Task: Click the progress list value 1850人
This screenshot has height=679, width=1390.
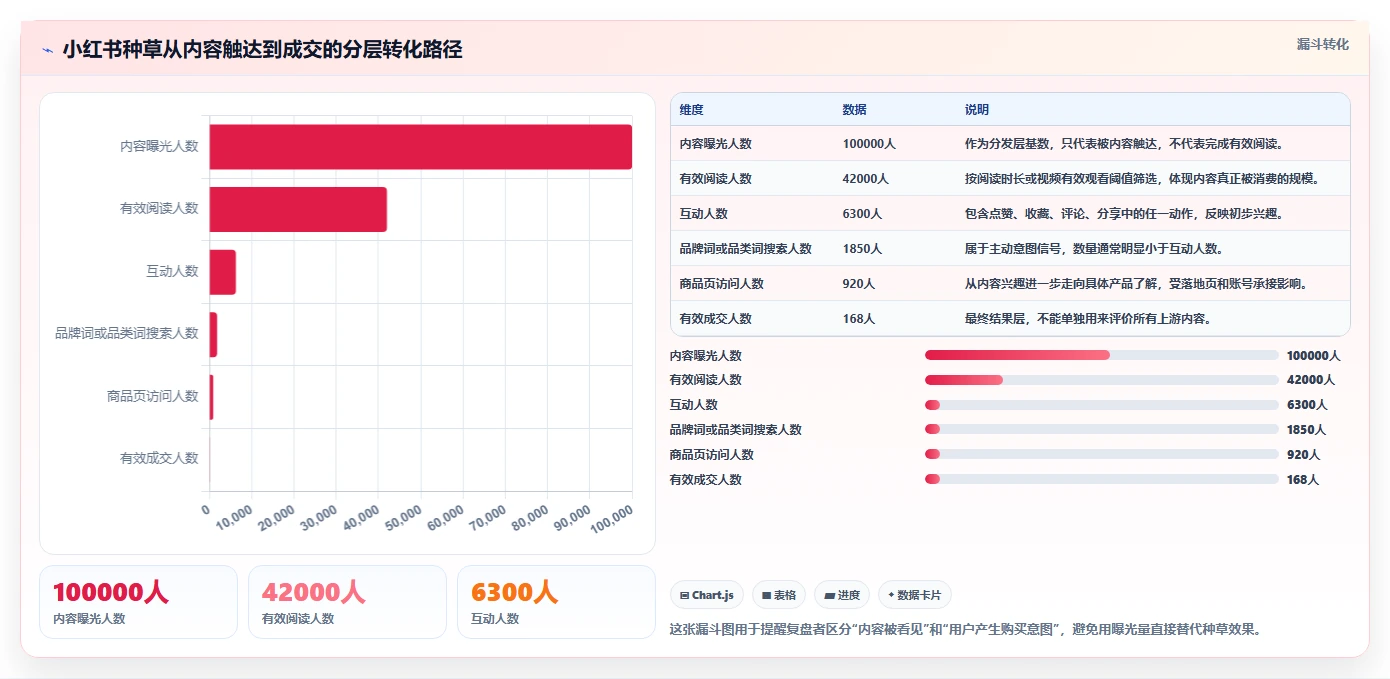Action: click(x=1306, y=430)
